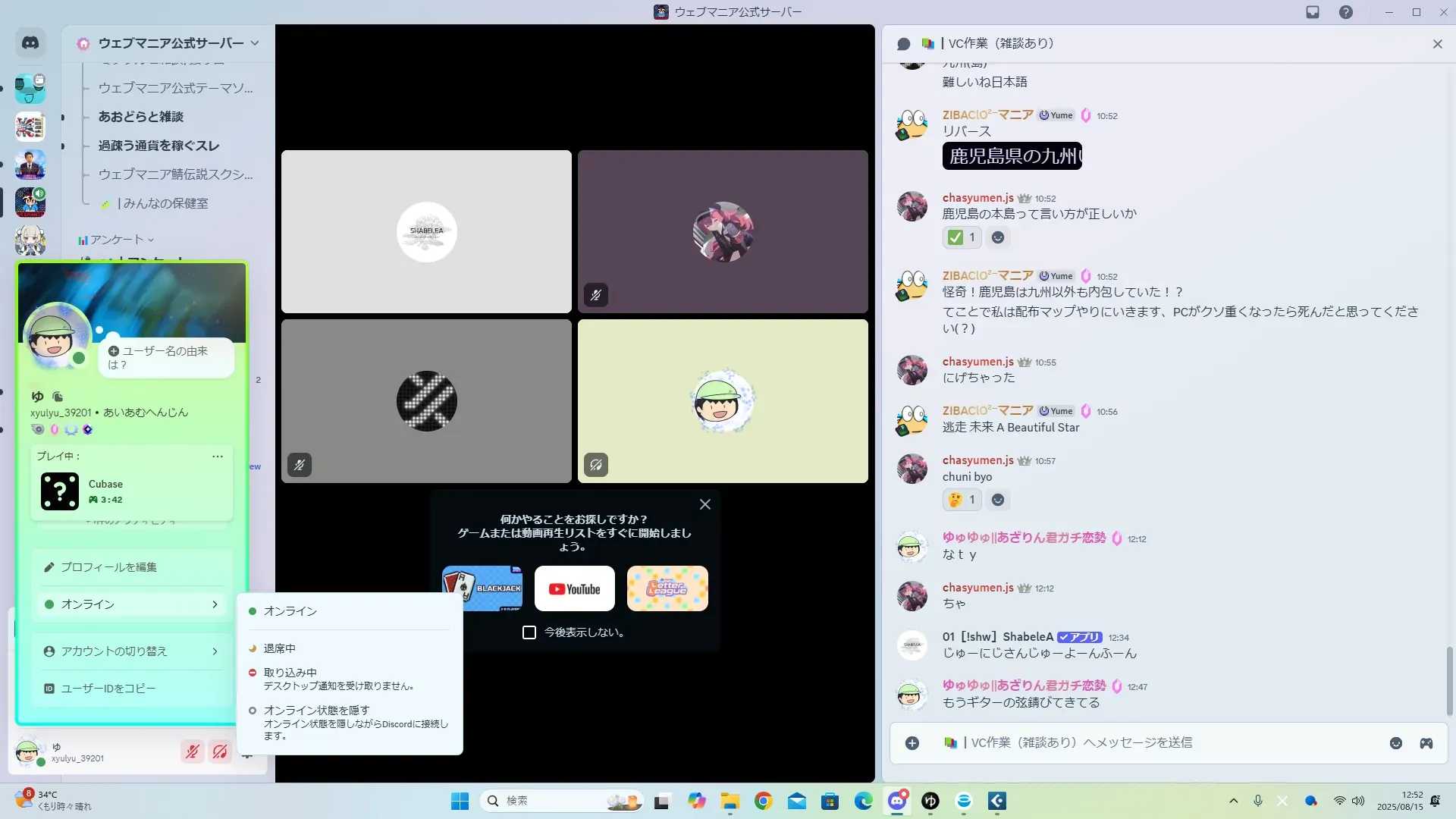Open the inbox icon in title bar
1456x819 pixels.
pos(1313,12)
